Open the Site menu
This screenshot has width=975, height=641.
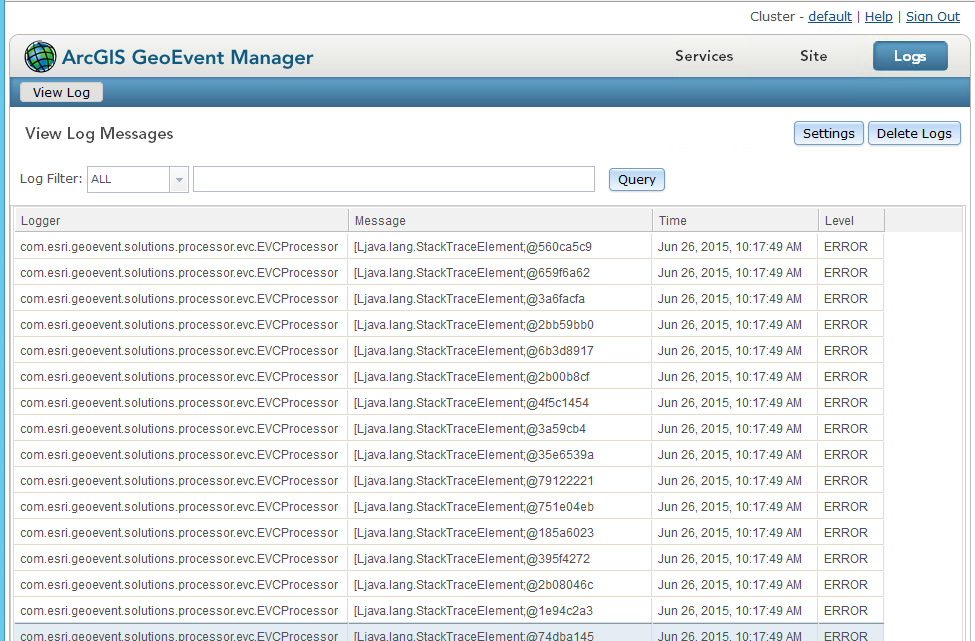tap(813, 56)
